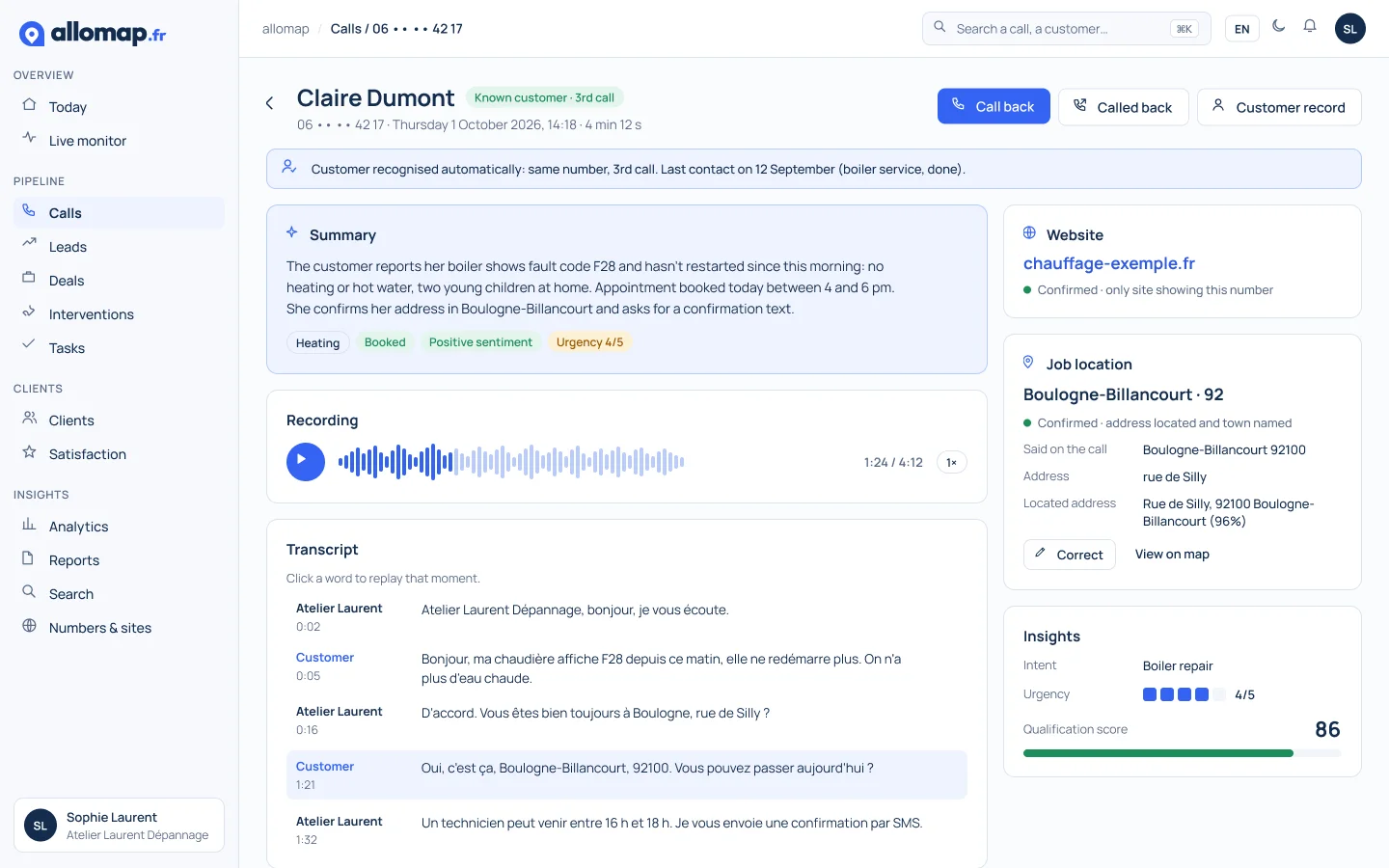Viewport: 1389px width, 868px height.
Task: Click the View on map link
Action: click(1172, 555)
